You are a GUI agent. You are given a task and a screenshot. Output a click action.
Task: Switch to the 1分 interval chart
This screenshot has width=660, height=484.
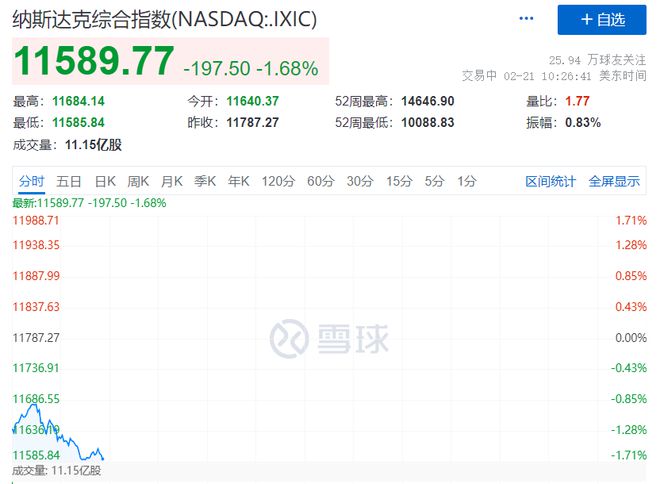tap(466, 181)
